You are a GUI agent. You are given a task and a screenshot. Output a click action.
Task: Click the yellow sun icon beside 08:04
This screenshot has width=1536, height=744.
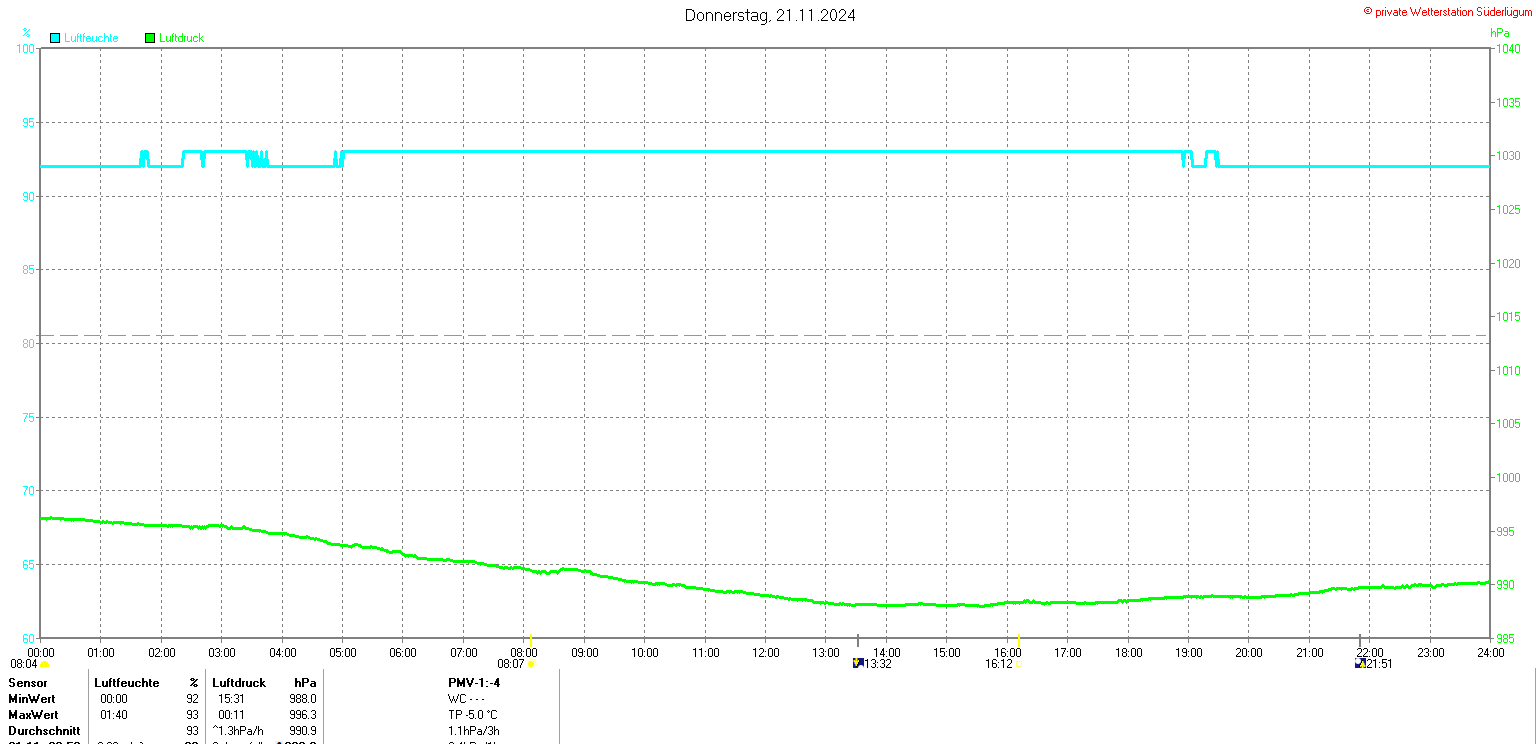pyautogui.click(x=44, y=664)
